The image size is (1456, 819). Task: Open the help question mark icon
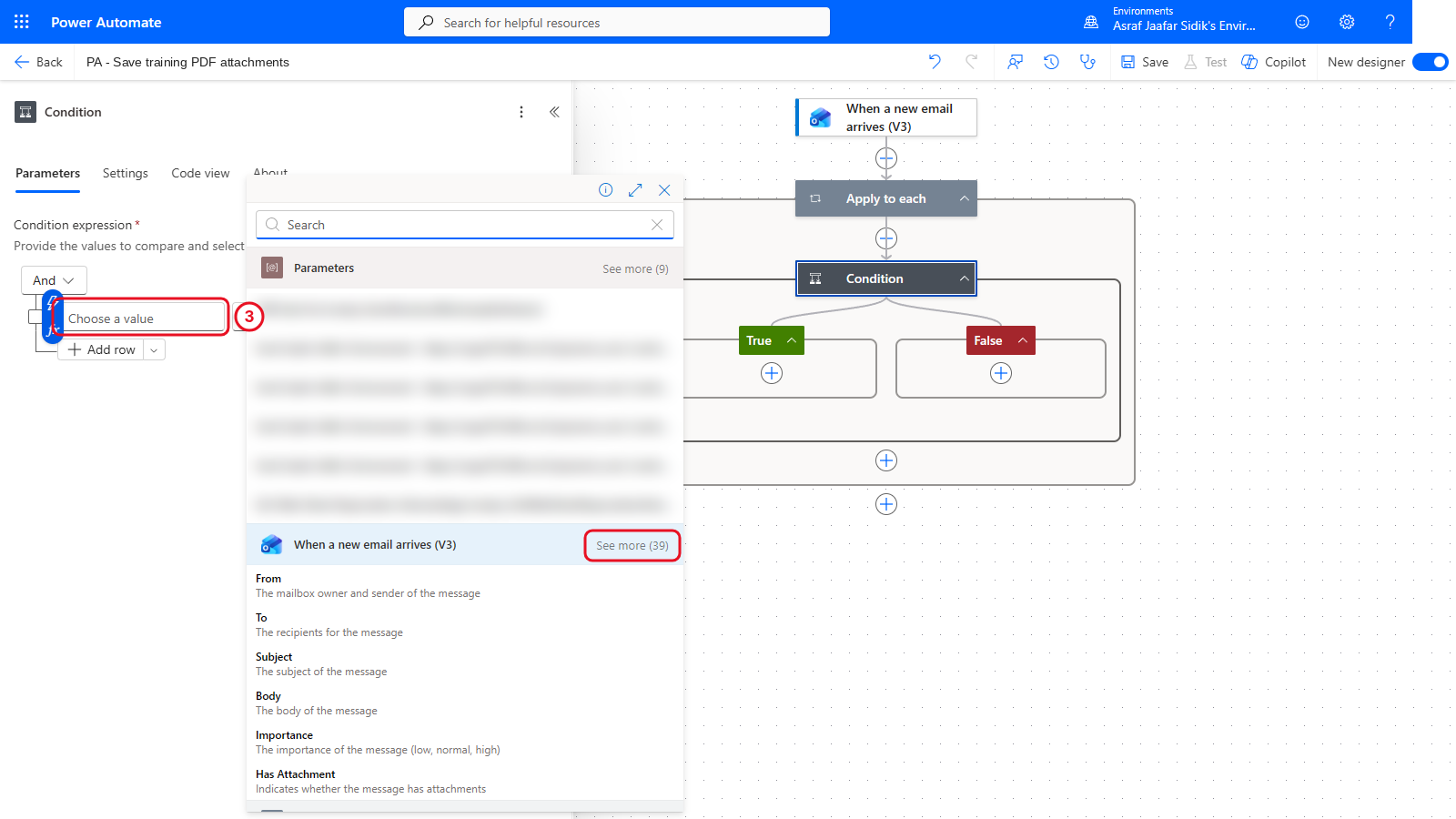point(1390,22)
